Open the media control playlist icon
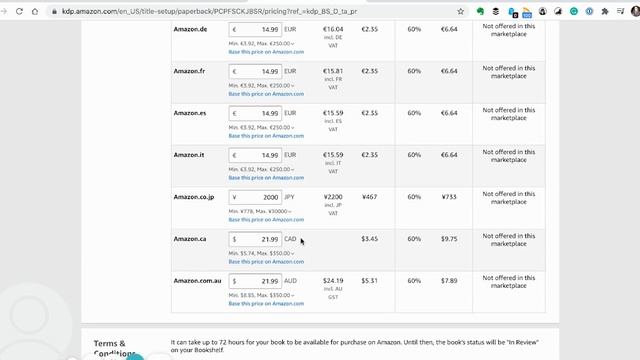 [620, 11]
